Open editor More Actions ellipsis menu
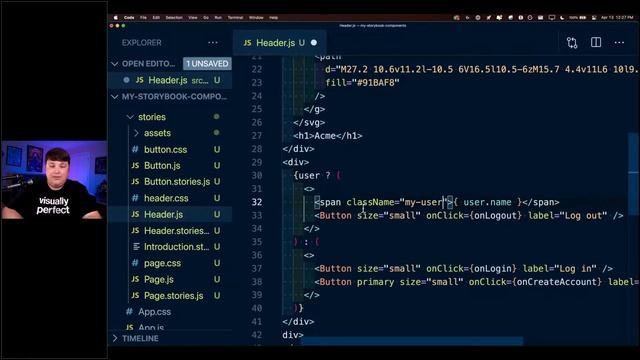Viewport: 640px width, 360px height. 619,42
